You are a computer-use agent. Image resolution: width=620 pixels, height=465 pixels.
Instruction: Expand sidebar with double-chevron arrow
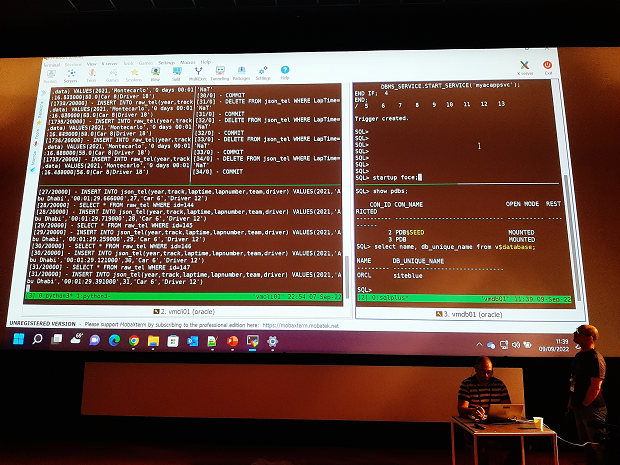[43, 93]
